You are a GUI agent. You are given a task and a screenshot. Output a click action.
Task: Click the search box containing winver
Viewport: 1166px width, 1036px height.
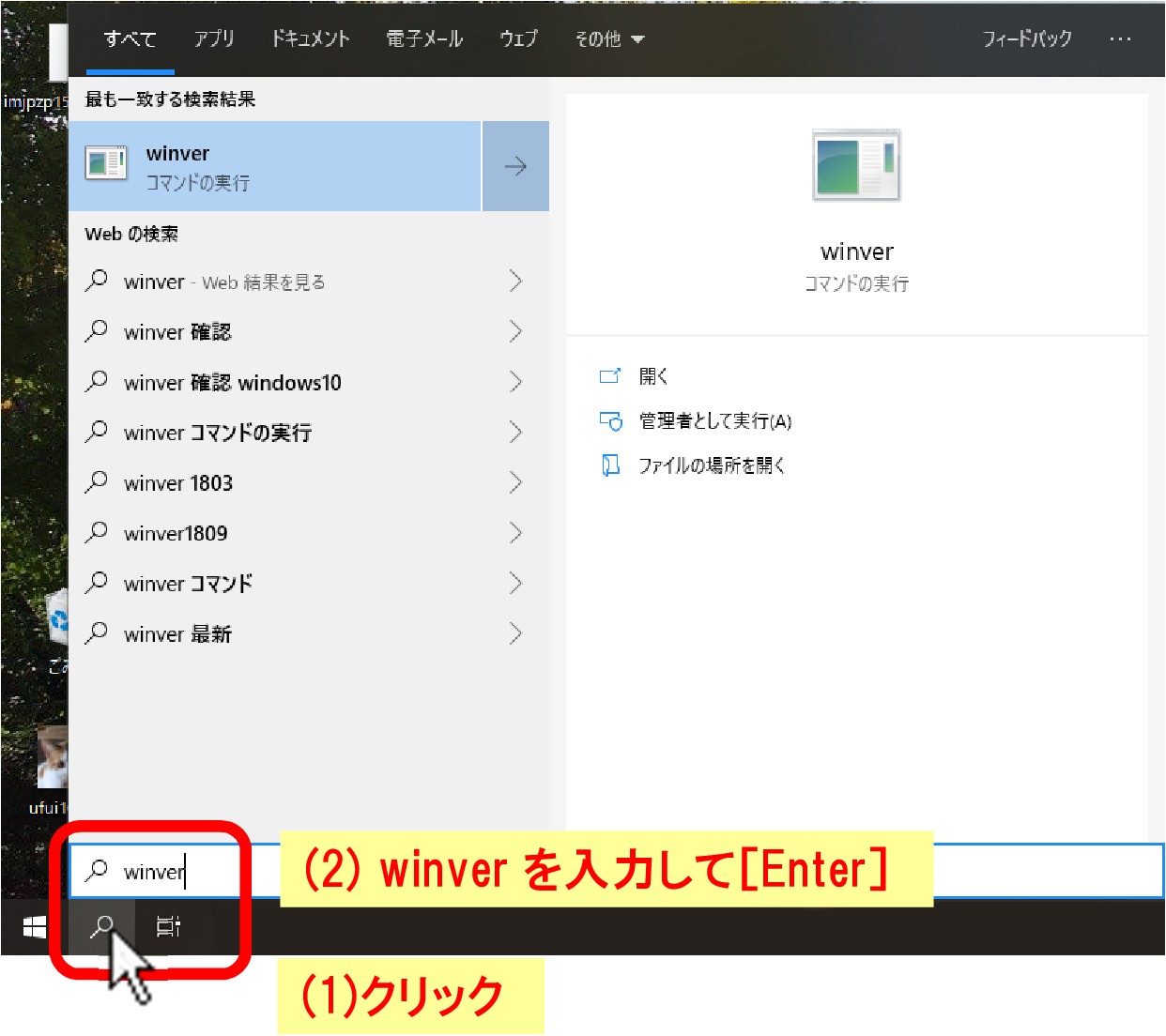[616, 871]
